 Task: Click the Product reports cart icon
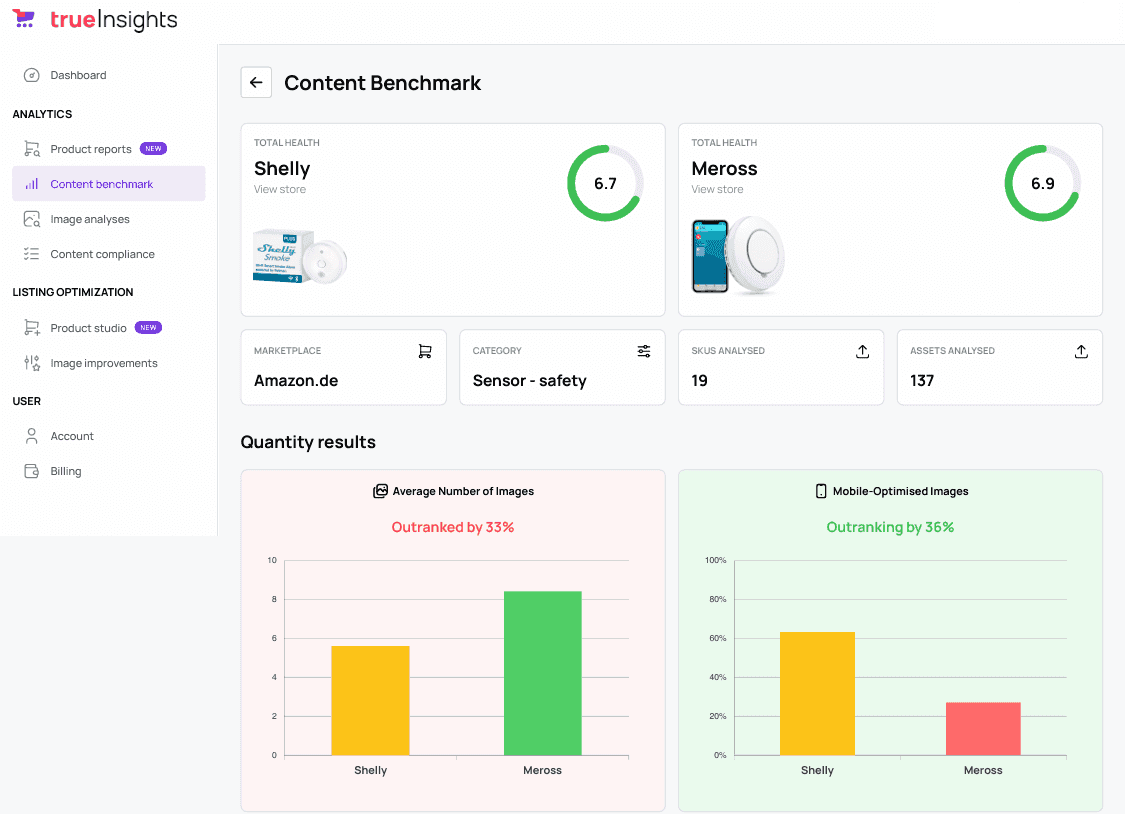click(x=32, y=148)
